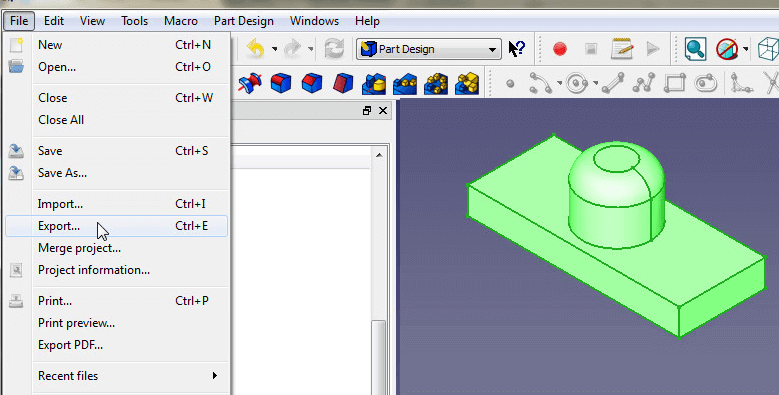779x395 pixels.
Task: Click the What's This help cursor icon
Action: (x=517, y=49)
